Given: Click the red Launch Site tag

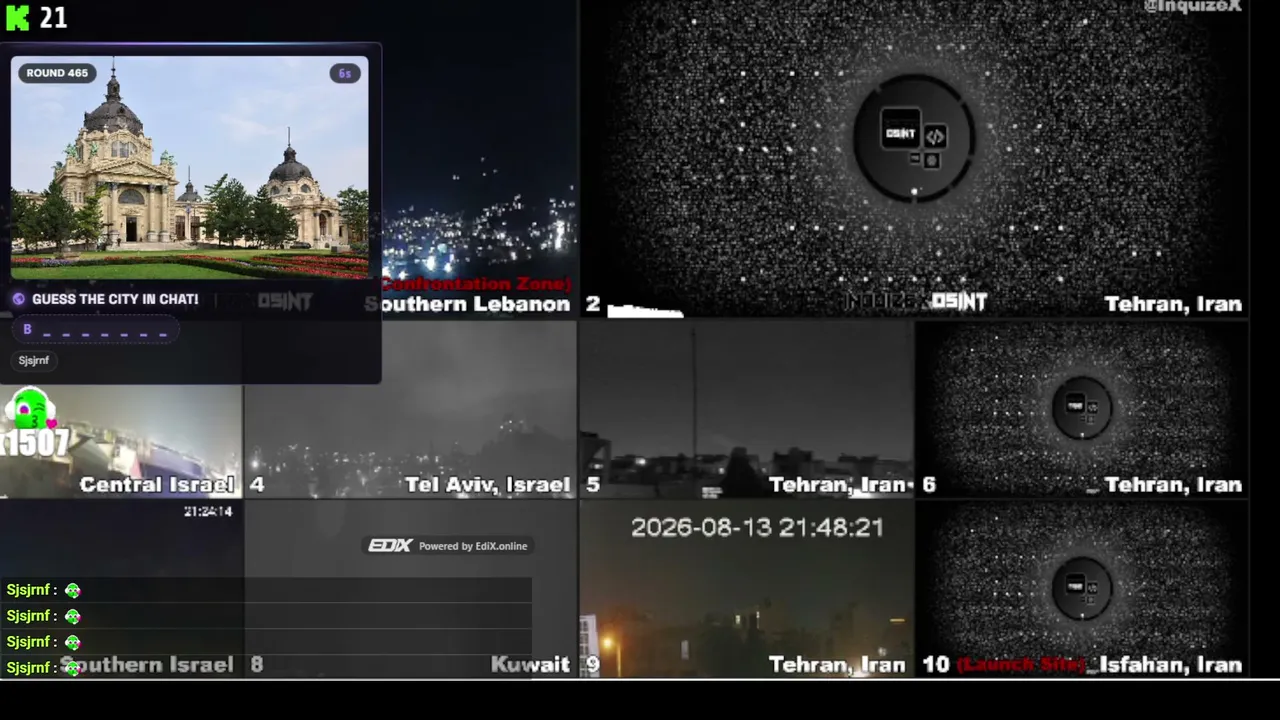Looking at the screenshot, I should [x=1021, y=665].
